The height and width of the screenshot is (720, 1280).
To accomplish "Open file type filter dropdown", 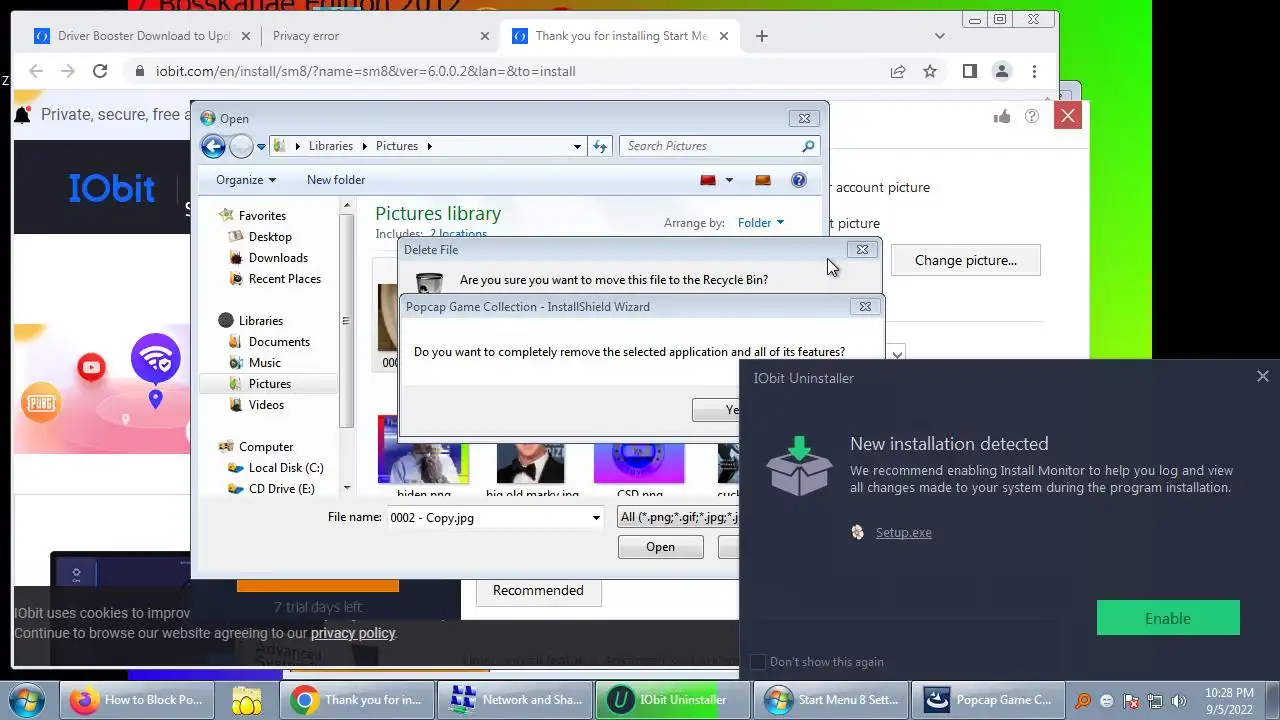I will tap(678, 517).
